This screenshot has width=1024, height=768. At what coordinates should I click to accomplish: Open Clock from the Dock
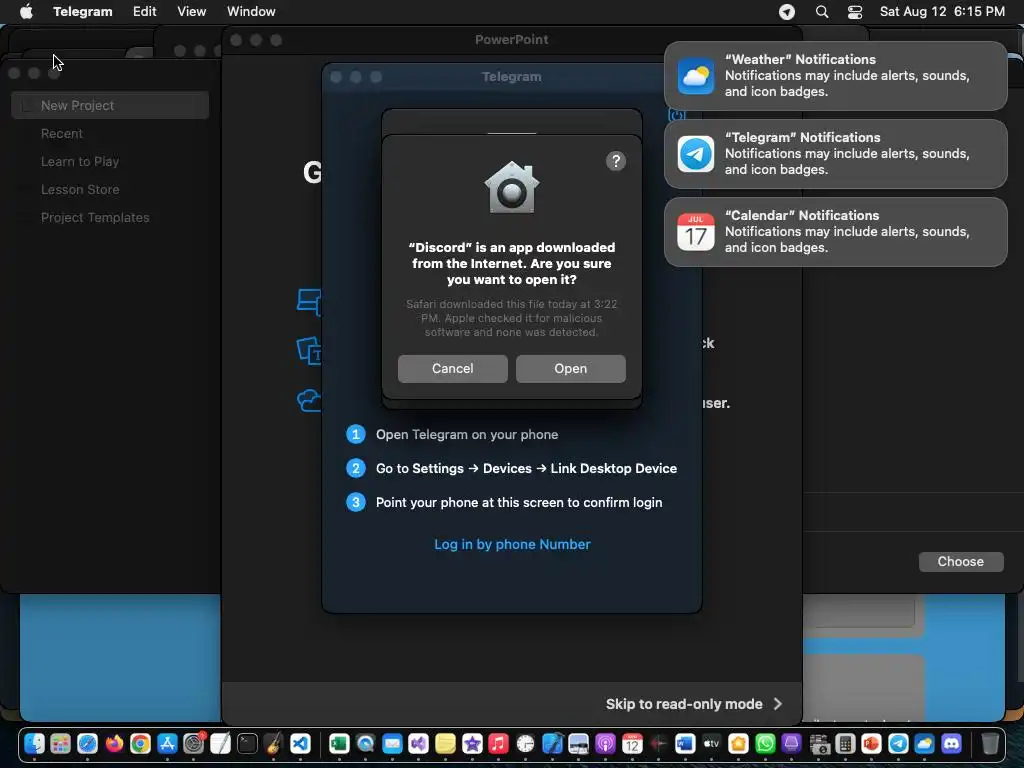tap(525, 743)
